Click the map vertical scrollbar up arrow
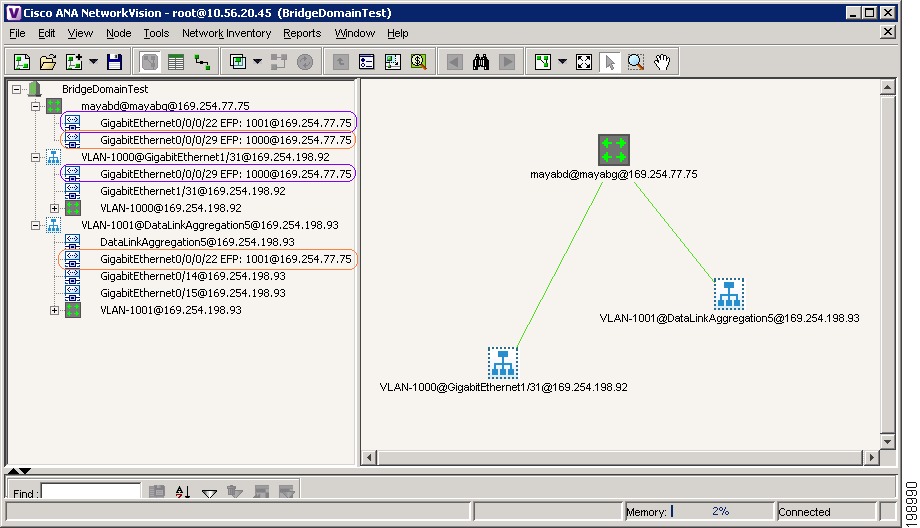920x528 pixels. click(887, 88)
